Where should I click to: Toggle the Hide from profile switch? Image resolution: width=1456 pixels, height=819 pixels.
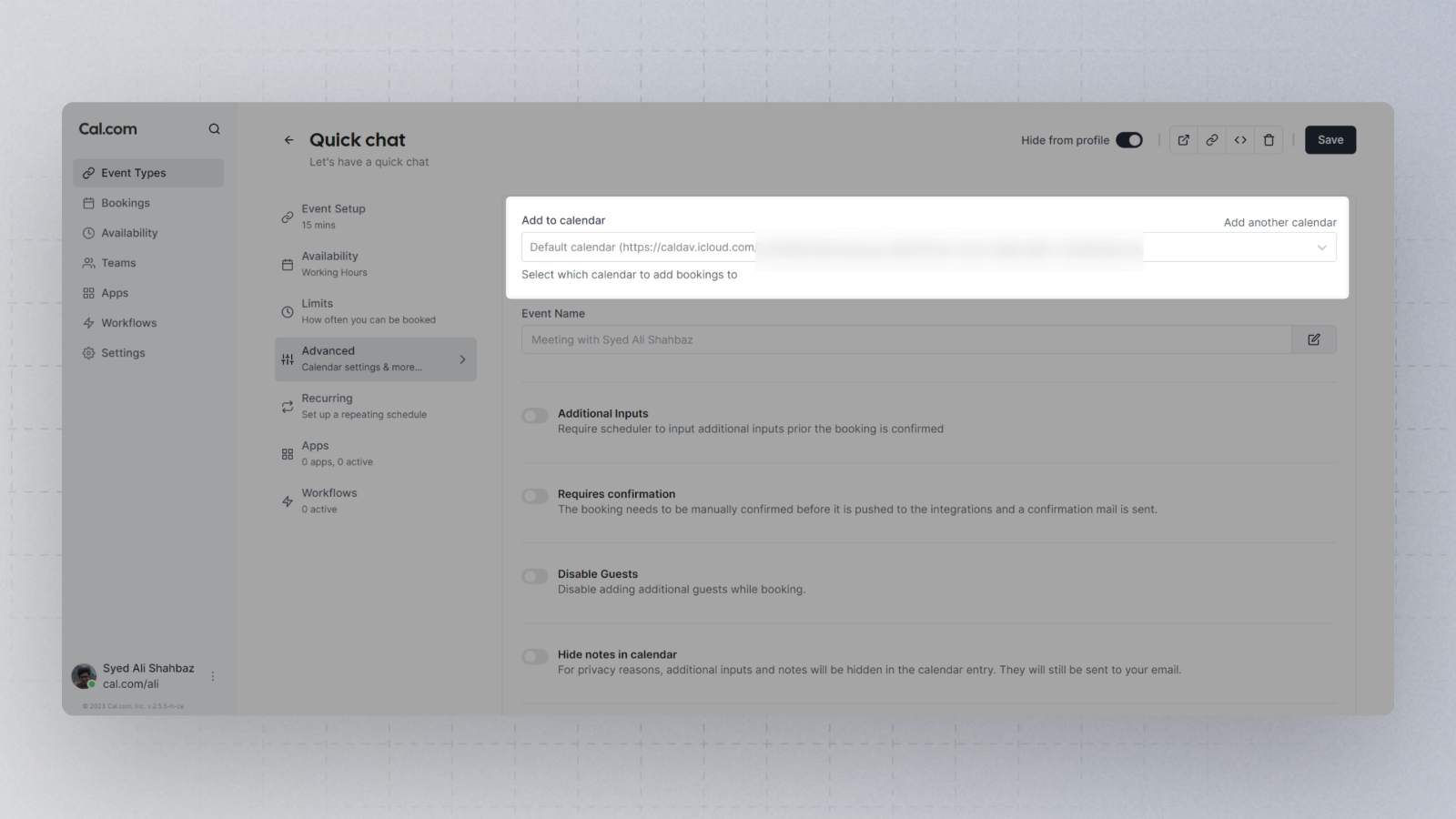click(1129, 140)
